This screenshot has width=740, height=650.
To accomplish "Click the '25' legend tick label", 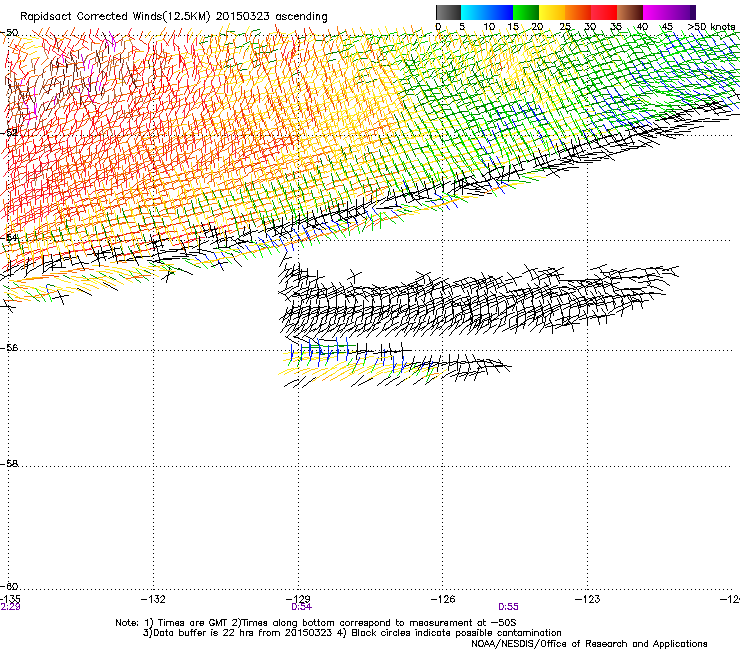I will (x=565, y=26).
